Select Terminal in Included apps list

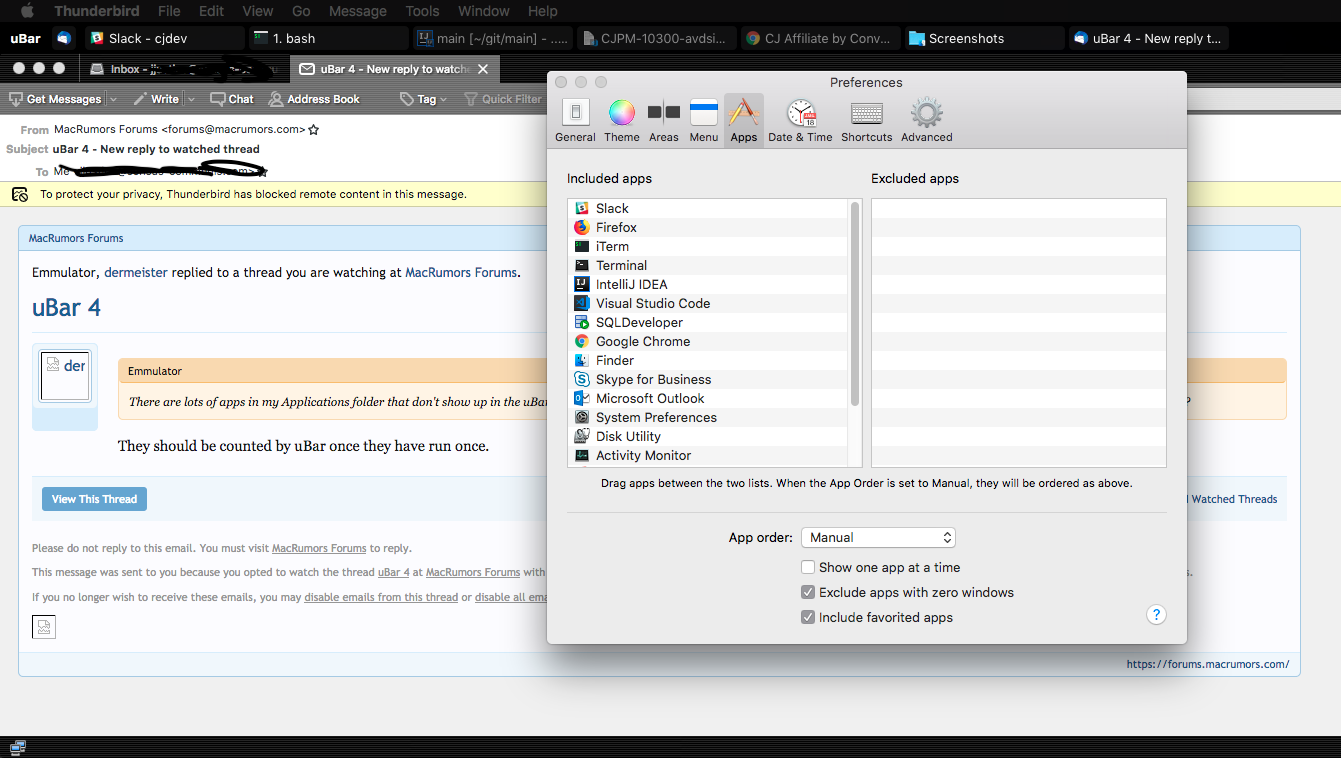tap(708, 265)
